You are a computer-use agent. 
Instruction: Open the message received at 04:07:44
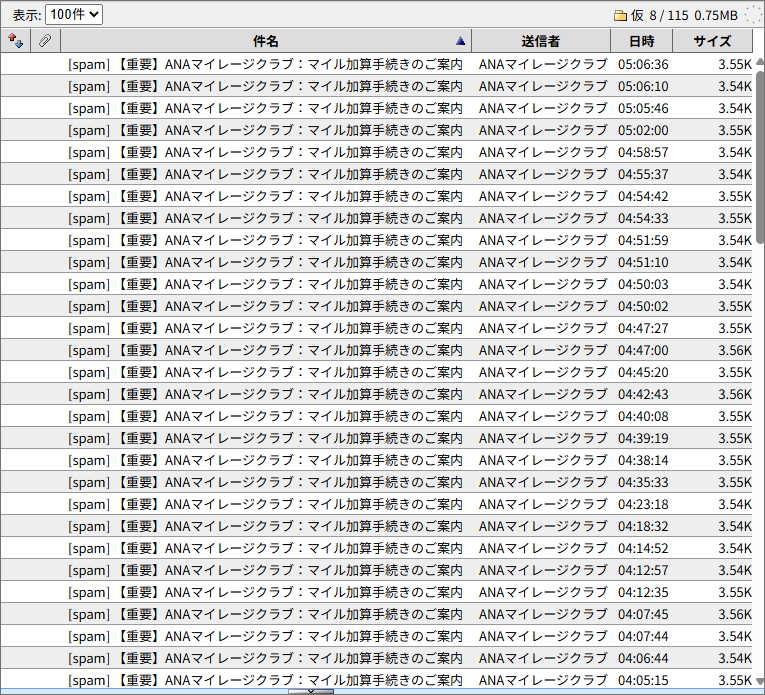point(376,636)
